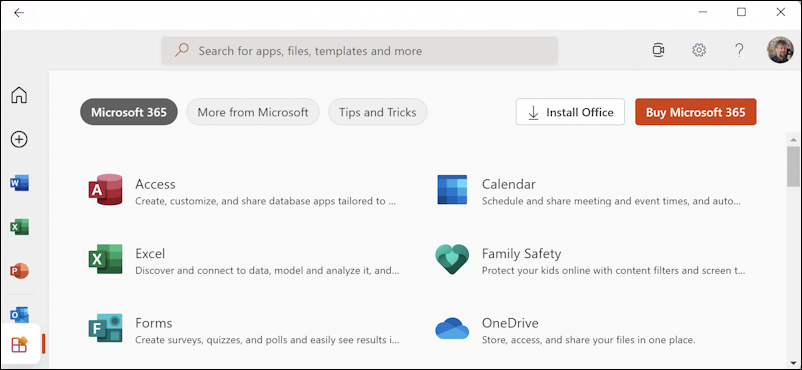Click 'Discover and connect to data' description
Image resolution: width=802 pixels, height=370 pixels.
coord(267,270)
